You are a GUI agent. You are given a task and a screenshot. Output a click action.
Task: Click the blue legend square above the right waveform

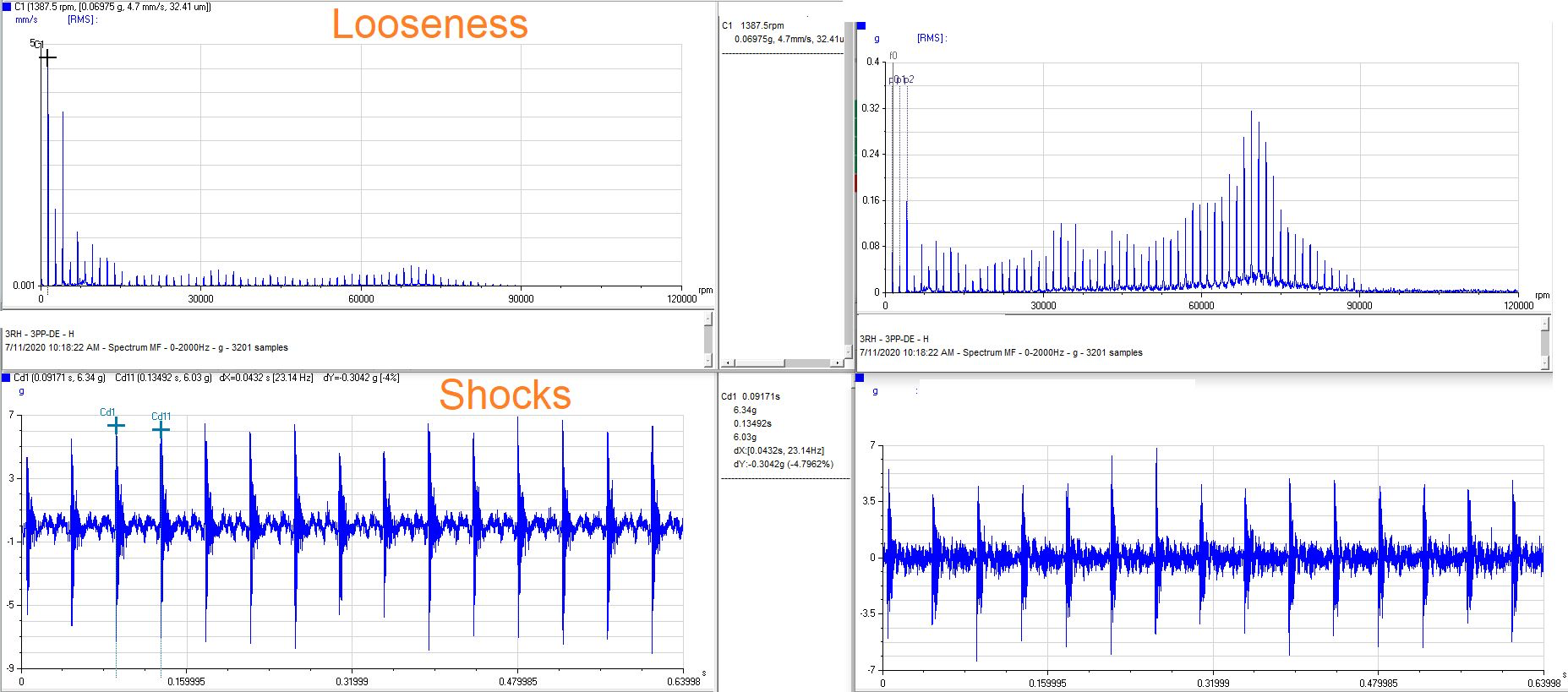point(860,379)
